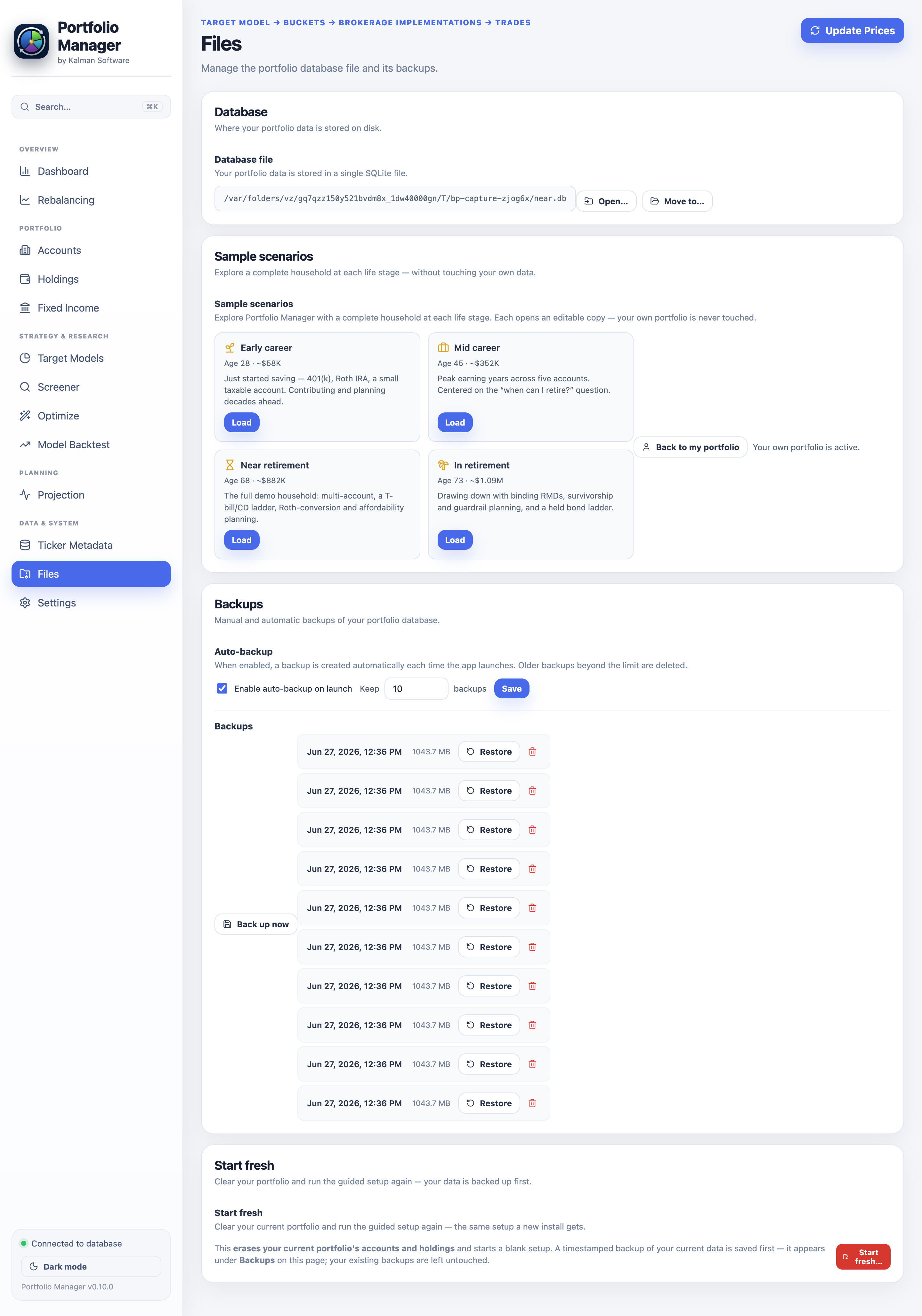Delete the second backup with trash icon
Viewport: 922px width, 1316px height.
click(532, 791)
